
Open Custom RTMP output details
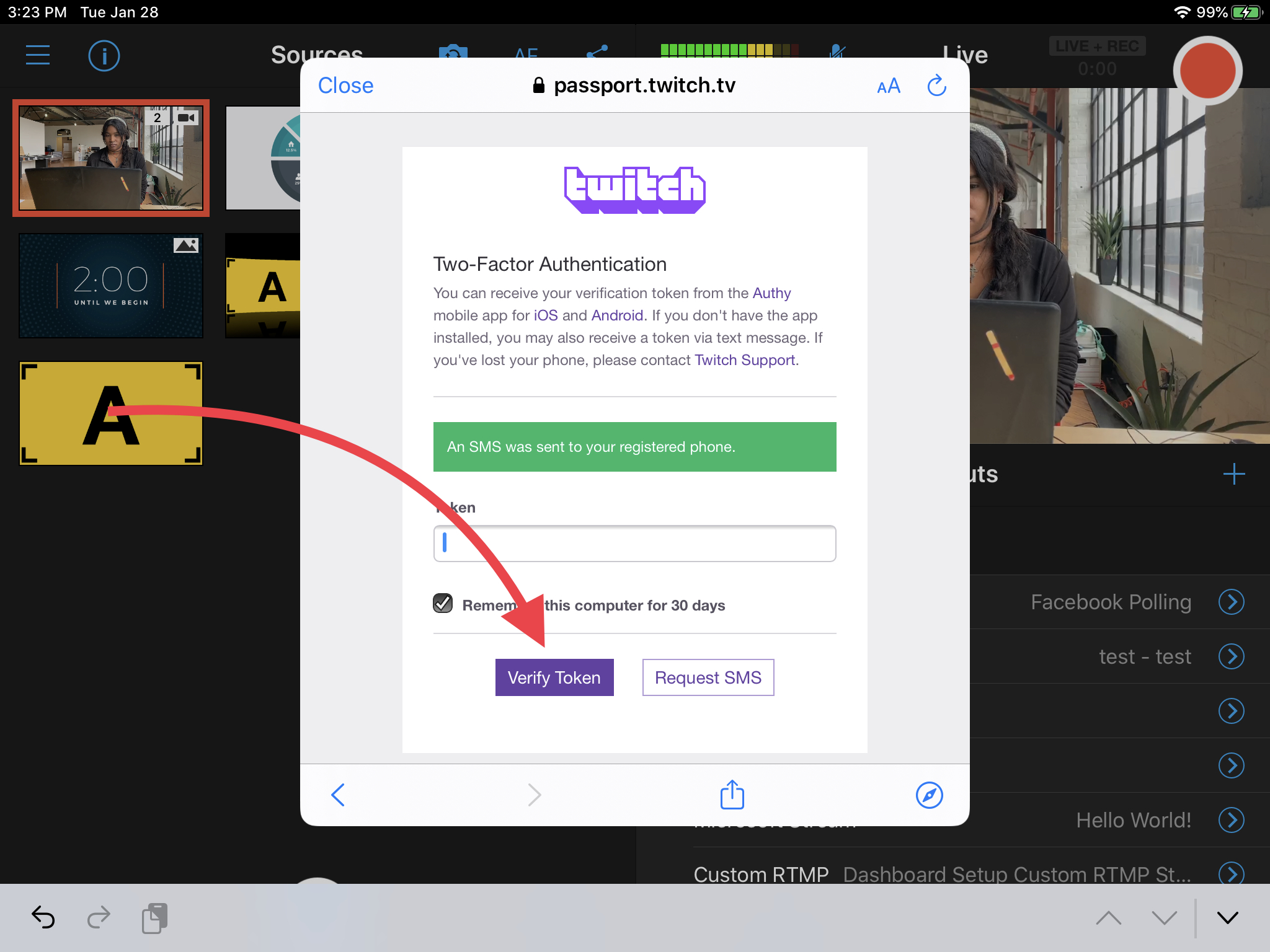1232,873
